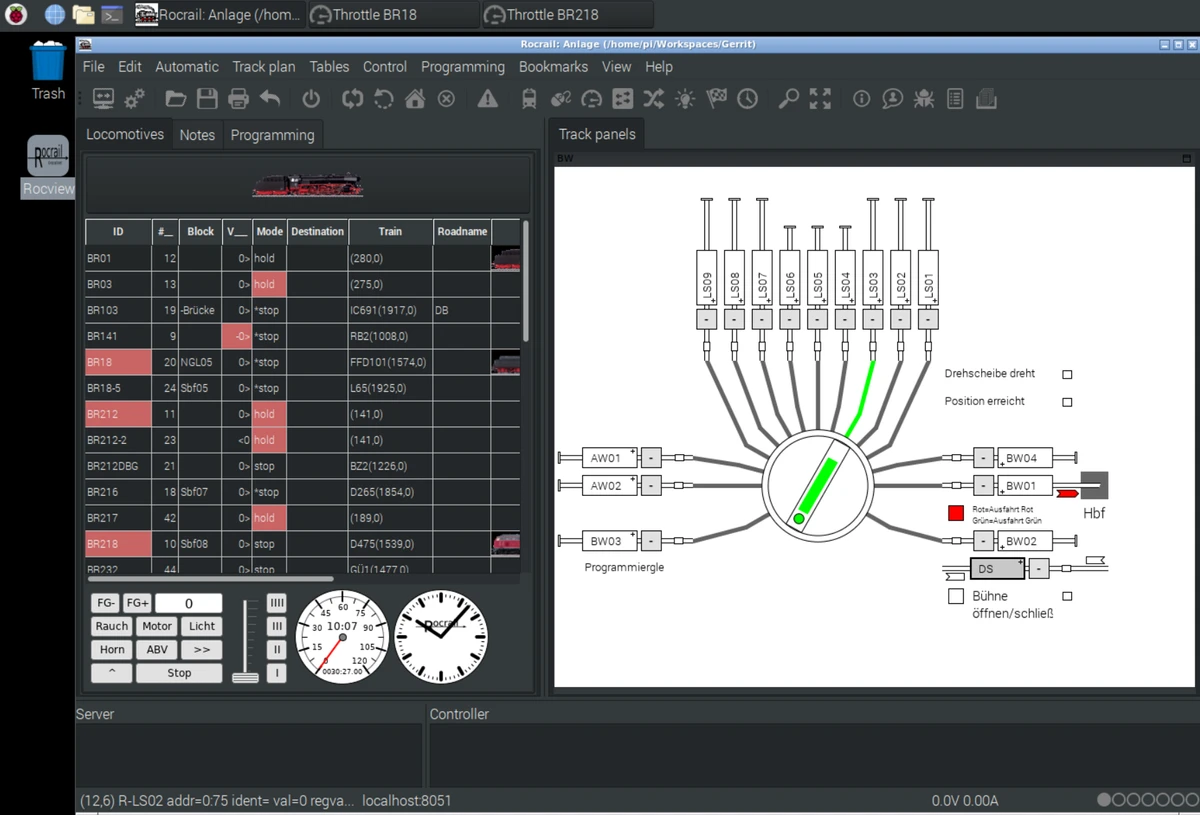Click the emergency warning triangle icon
Image resolution: width=1200 pixels, height=815 pixels.
point(487,99)
